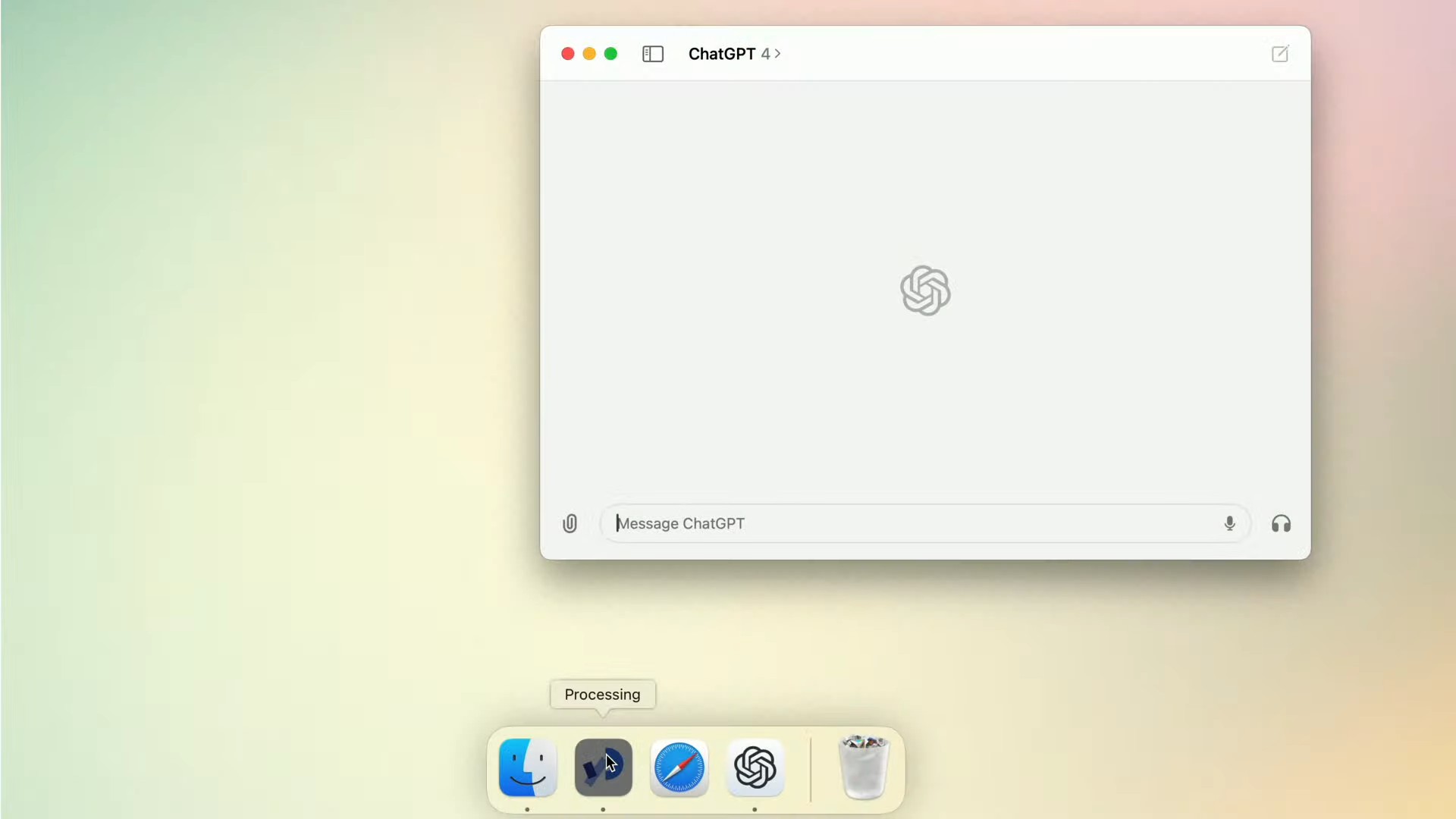
Task: Open the Processing app in dock
Action: pyautogui.click(x=603, y=767)
